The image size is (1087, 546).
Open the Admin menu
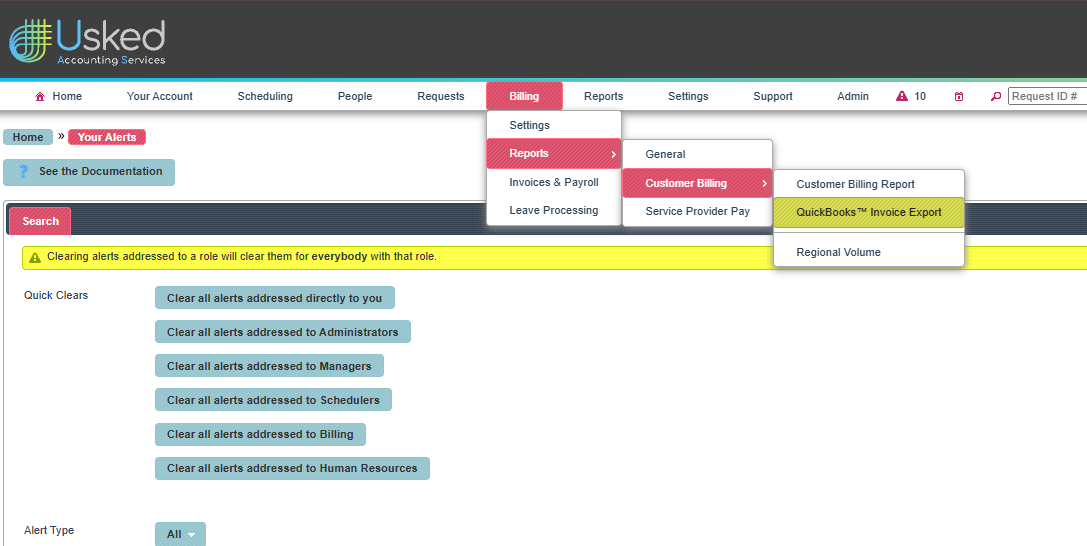(853, 96)
